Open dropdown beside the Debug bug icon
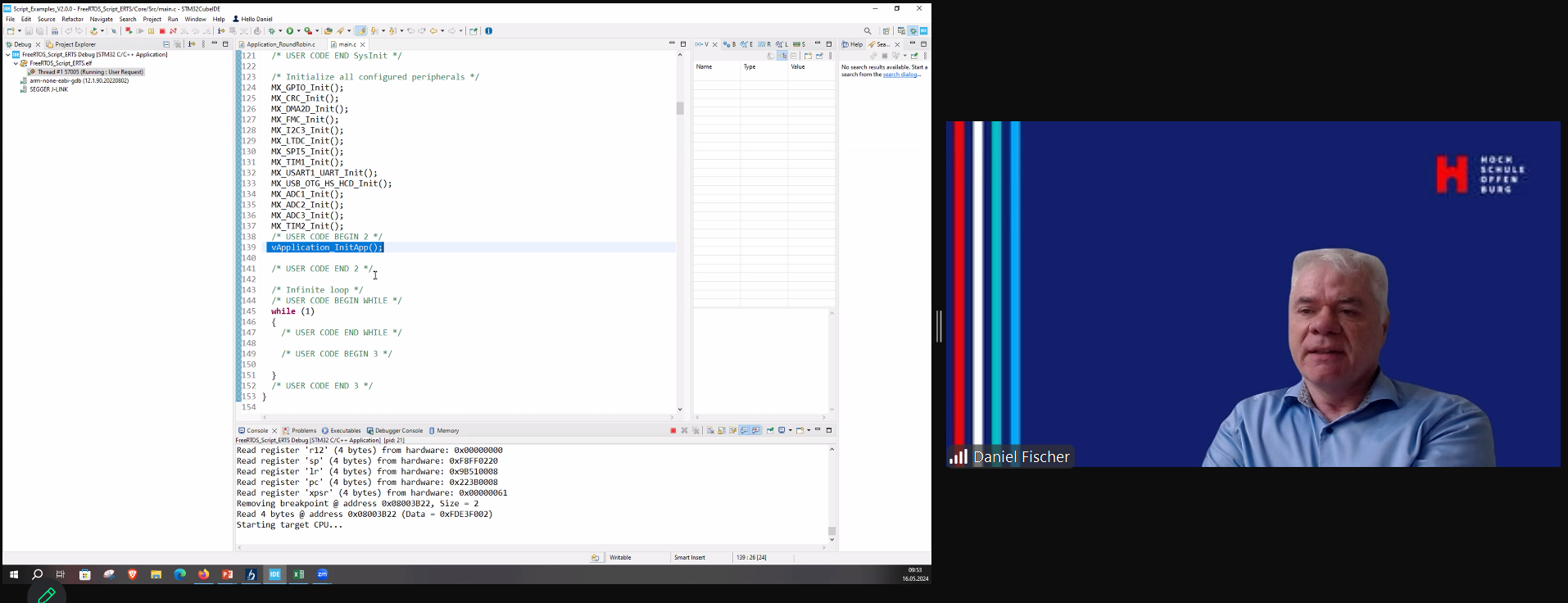This screenshot has width=1568, height=603. point(280,31)
